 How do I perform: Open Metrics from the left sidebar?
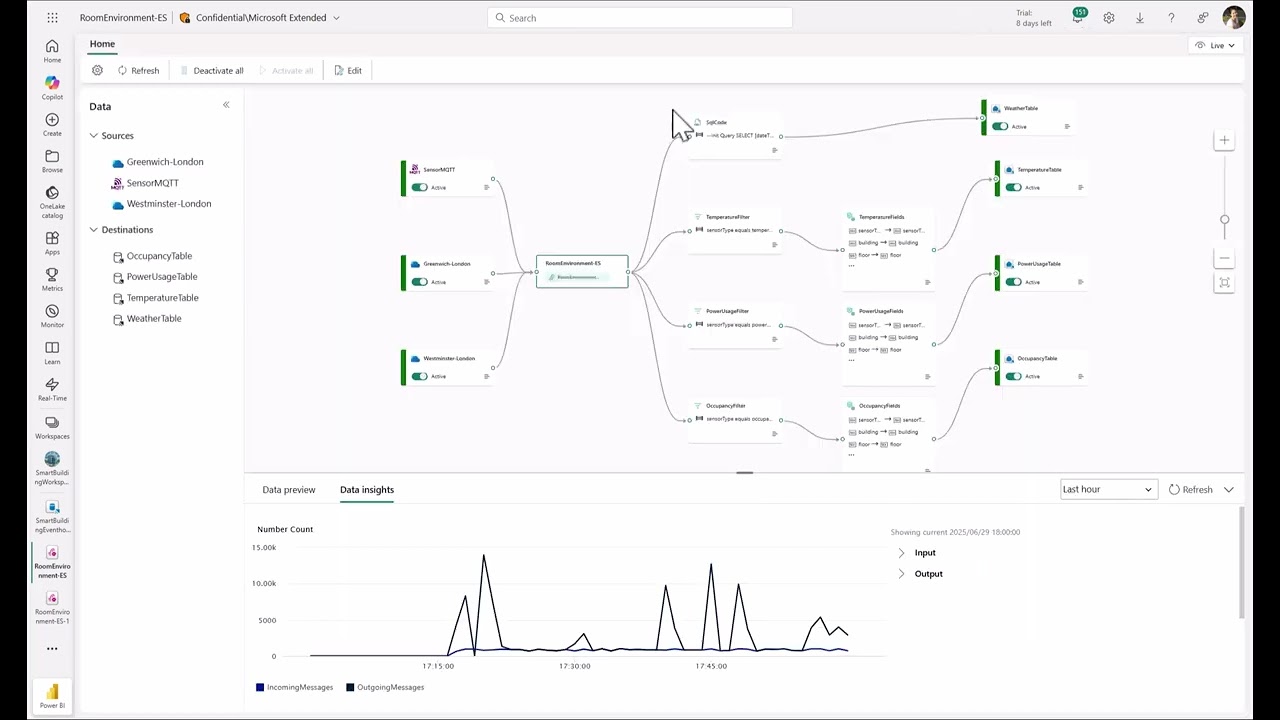pyautogui.click(x=52, y=279)
